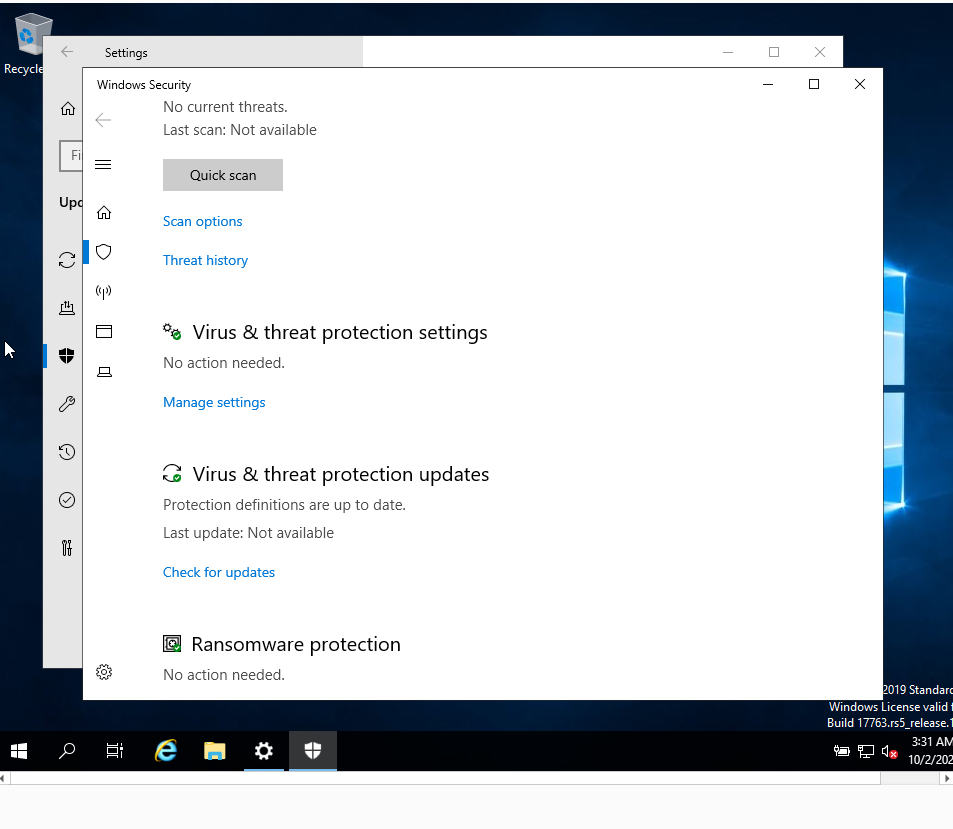Viewport: 953px width, 829px height.
Task: Click the back arrow in Windows Security
Action: click(103, 120)
